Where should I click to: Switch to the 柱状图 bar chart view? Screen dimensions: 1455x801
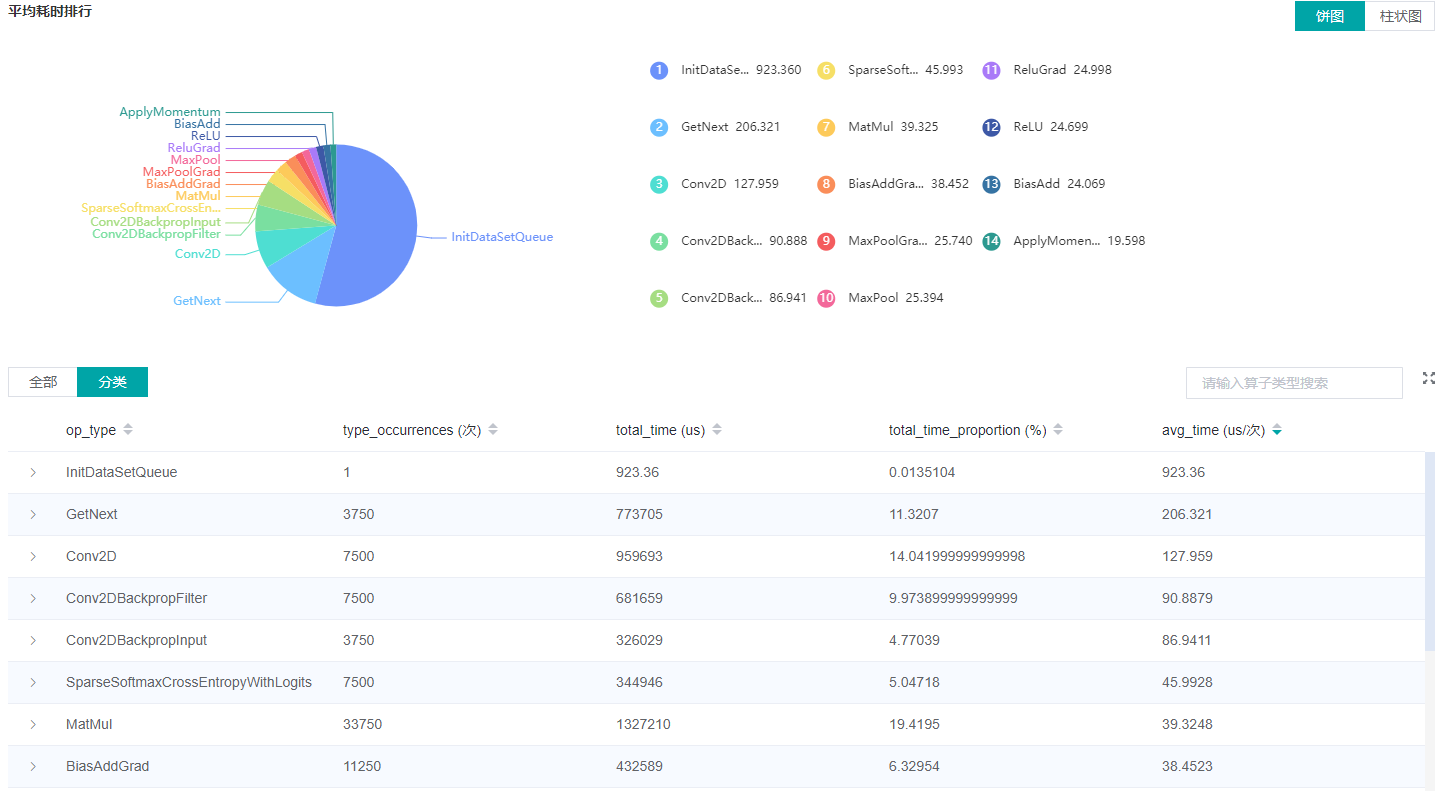click(1399, 16)
